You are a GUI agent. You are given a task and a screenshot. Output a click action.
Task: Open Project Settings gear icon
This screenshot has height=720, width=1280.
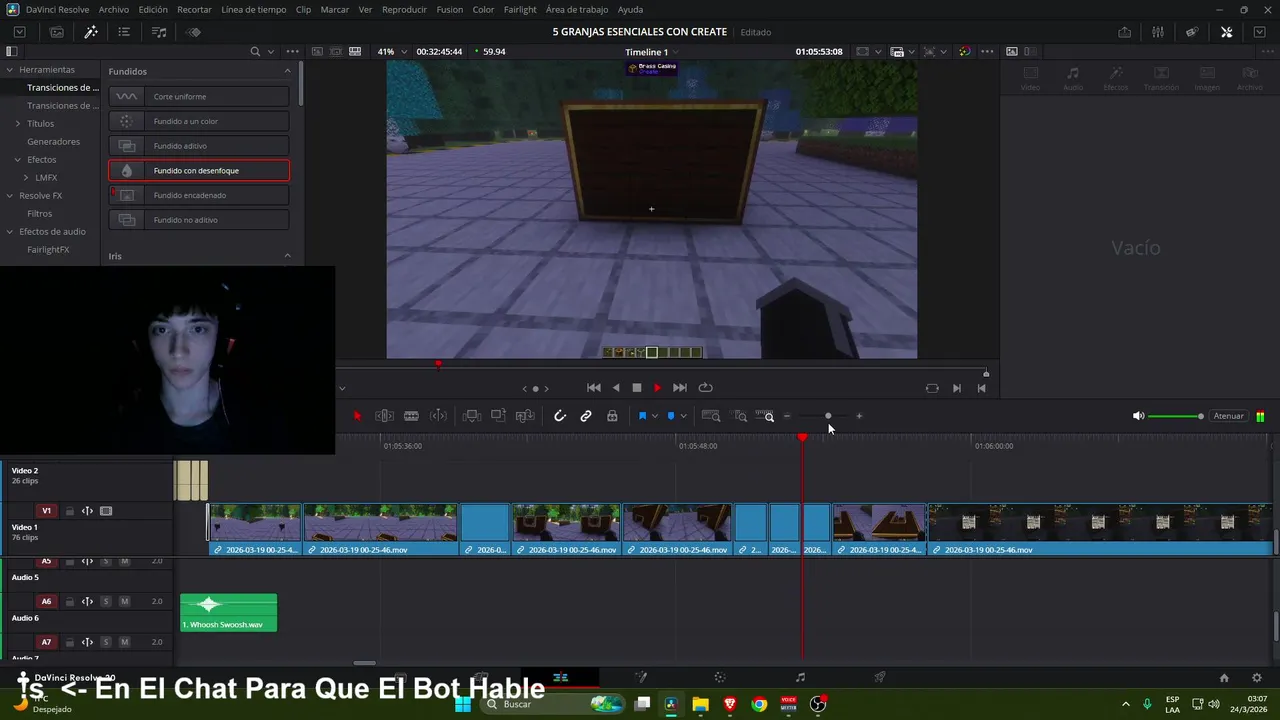click(x=1257, y=677)
